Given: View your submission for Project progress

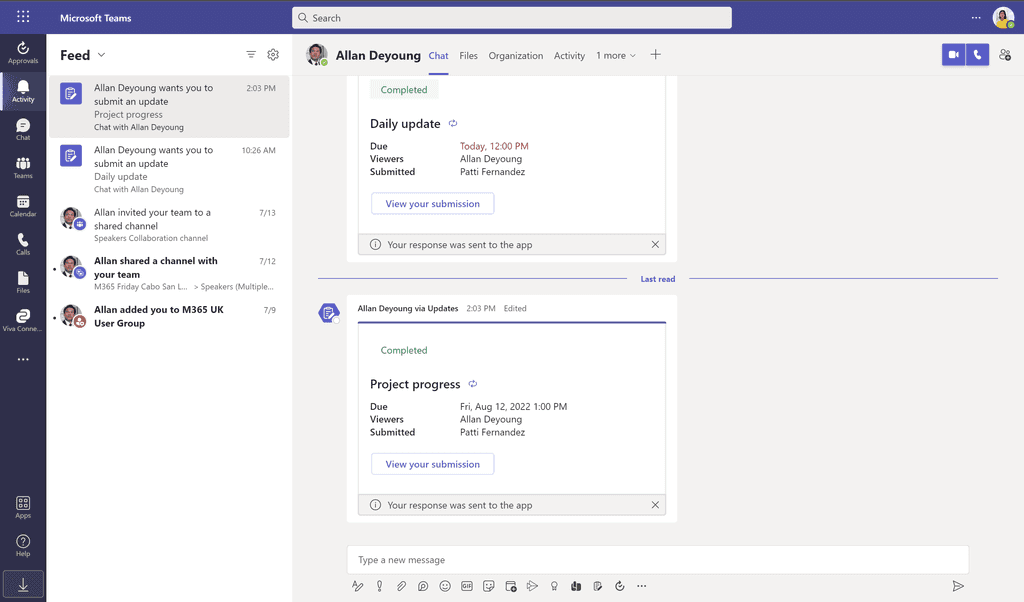Looking at the screenshot, I should click(x=432, y=464).
